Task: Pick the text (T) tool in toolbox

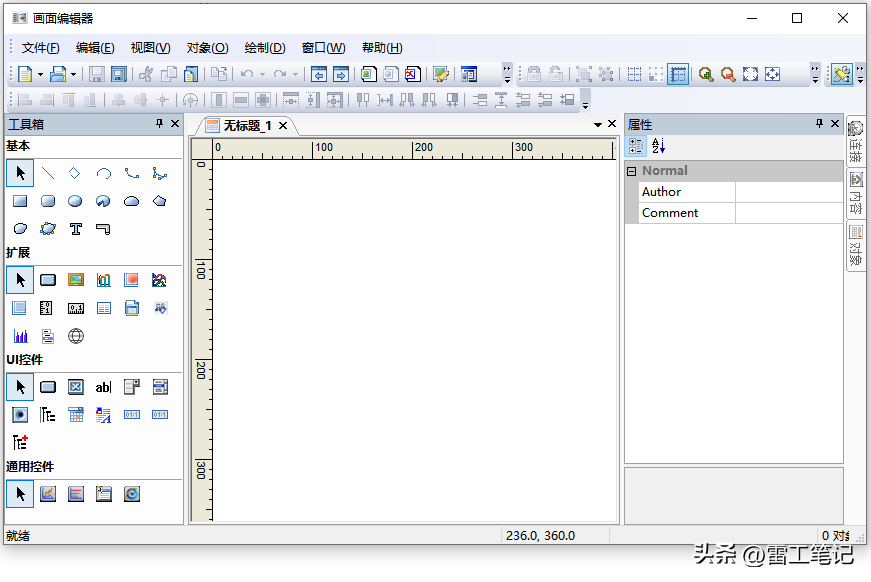Action: coord(75,229)
